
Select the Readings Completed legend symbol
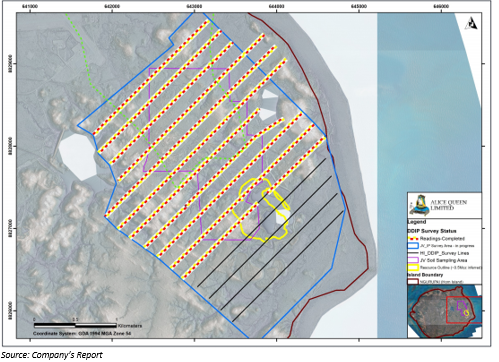tap(413, 239)
